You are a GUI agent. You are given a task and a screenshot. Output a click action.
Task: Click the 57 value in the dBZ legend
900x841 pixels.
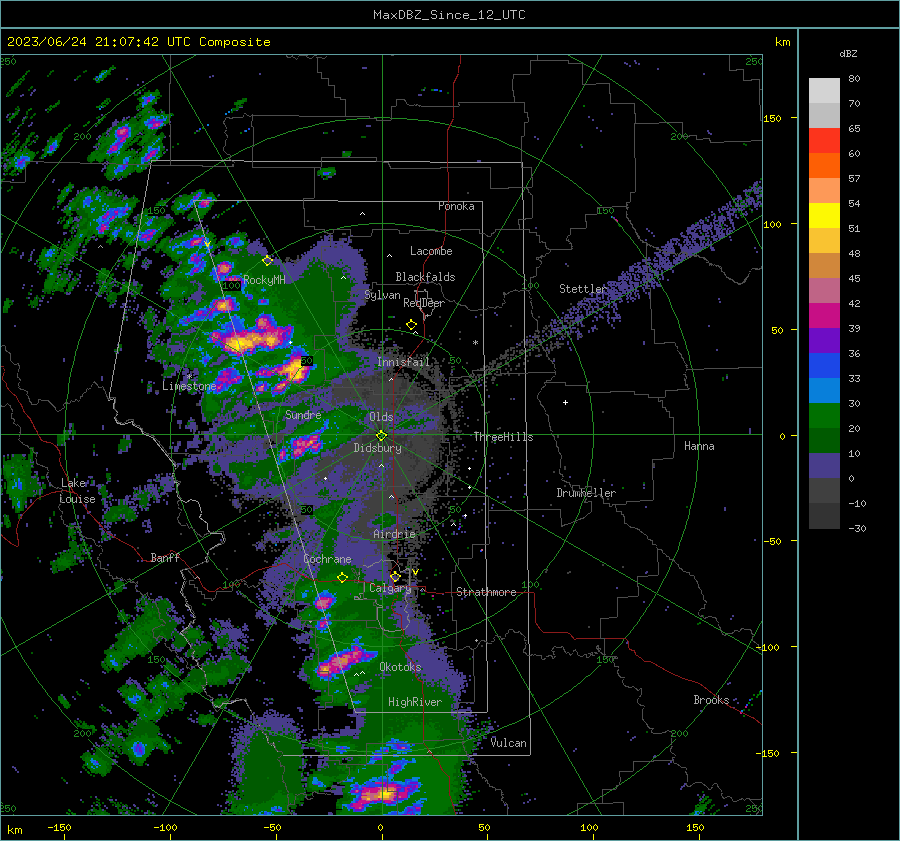point(854,179)
